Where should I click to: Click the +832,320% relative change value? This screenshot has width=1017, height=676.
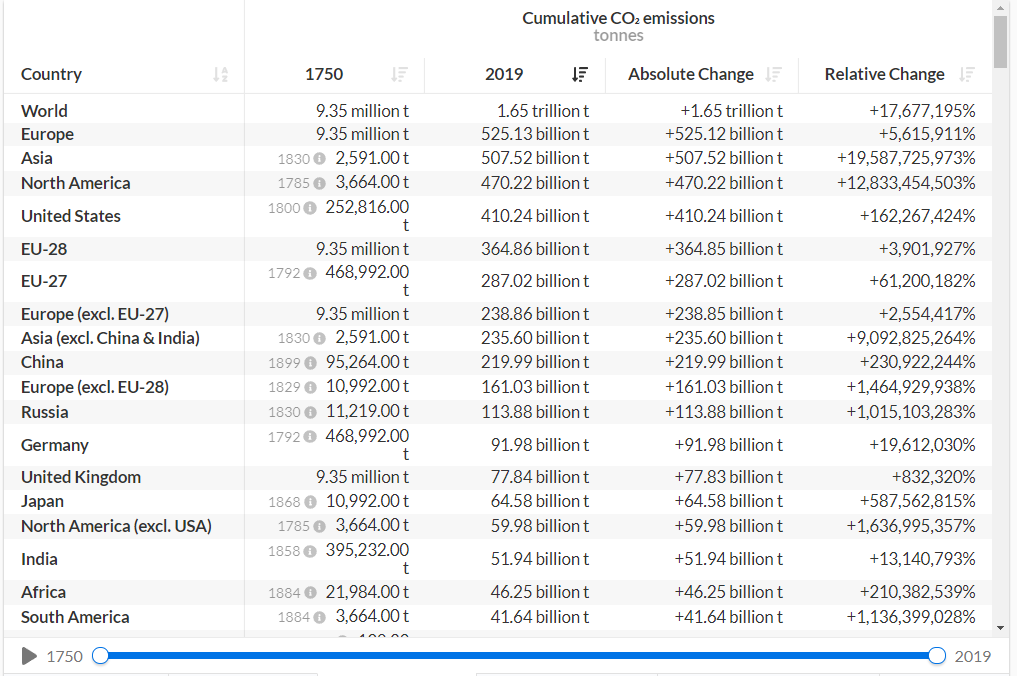coord(933,477)
